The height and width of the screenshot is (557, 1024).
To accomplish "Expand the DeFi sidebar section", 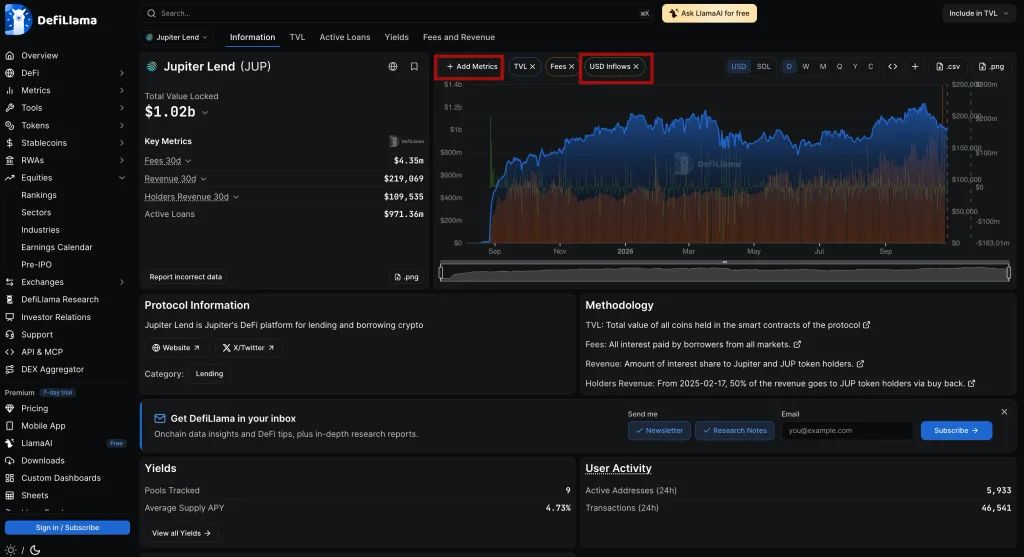I will tap(121, 73).
